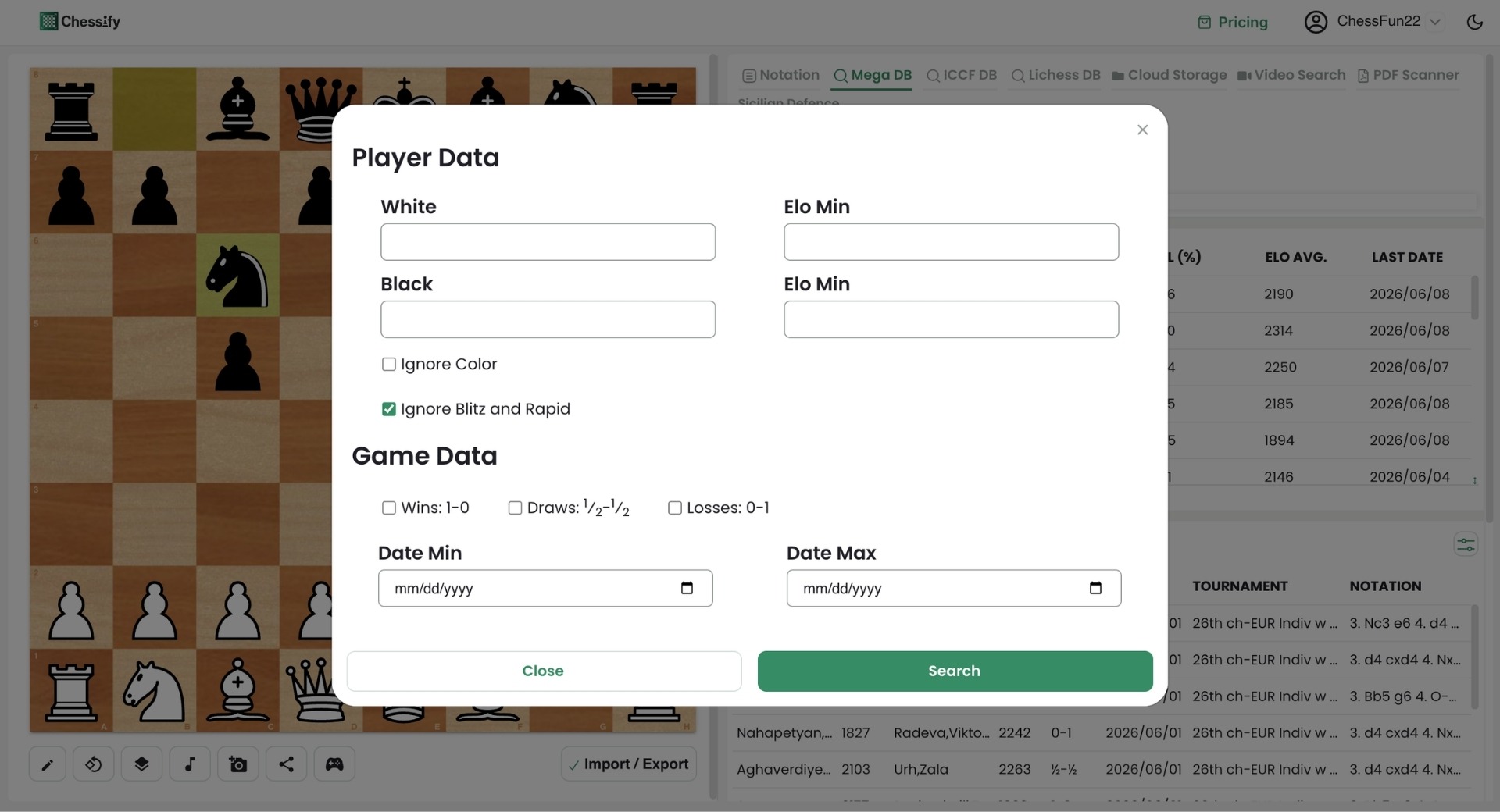
Task: Click the NOTATION column header
Action: (x=1385, y=586)
